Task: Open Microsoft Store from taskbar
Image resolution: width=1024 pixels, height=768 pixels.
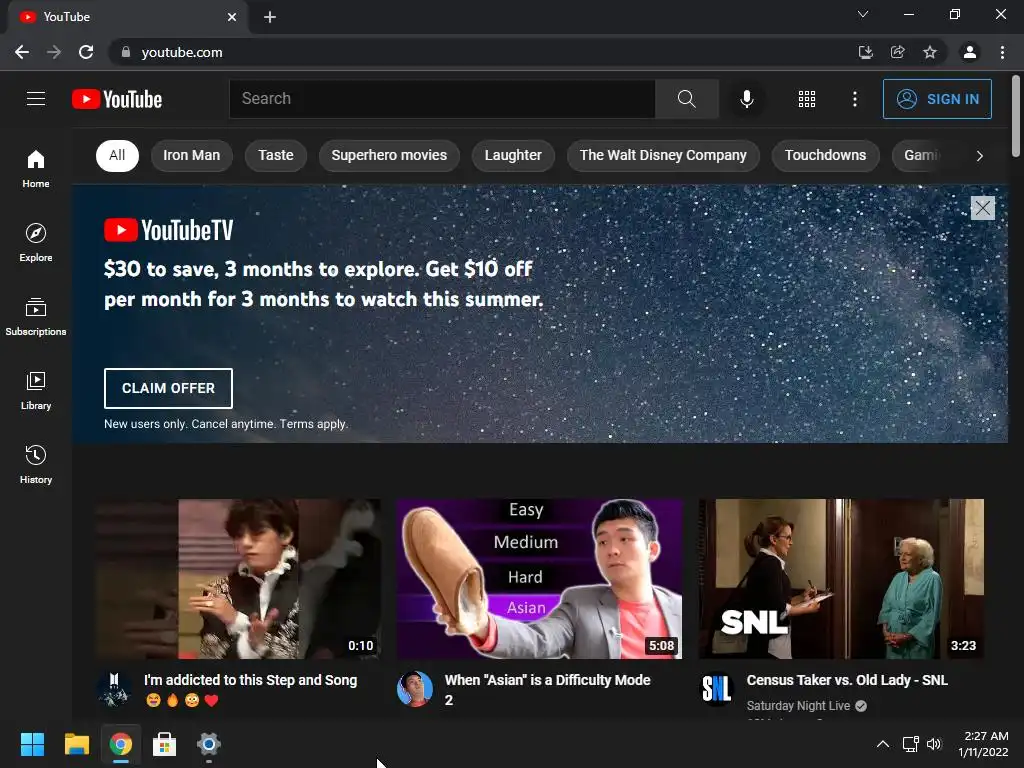Action: (x=165, y=744)
